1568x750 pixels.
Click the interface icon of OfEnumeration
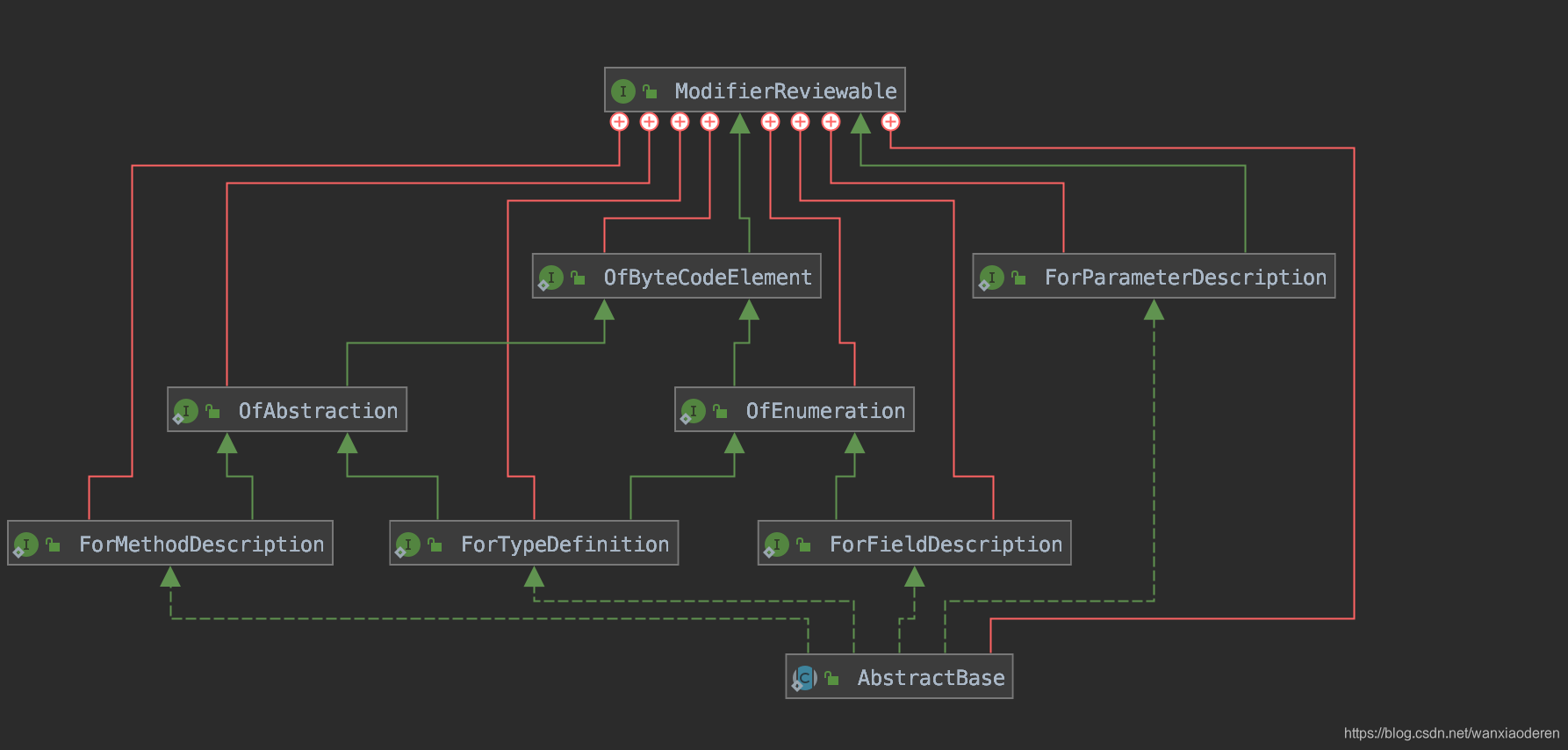(693, 411)
